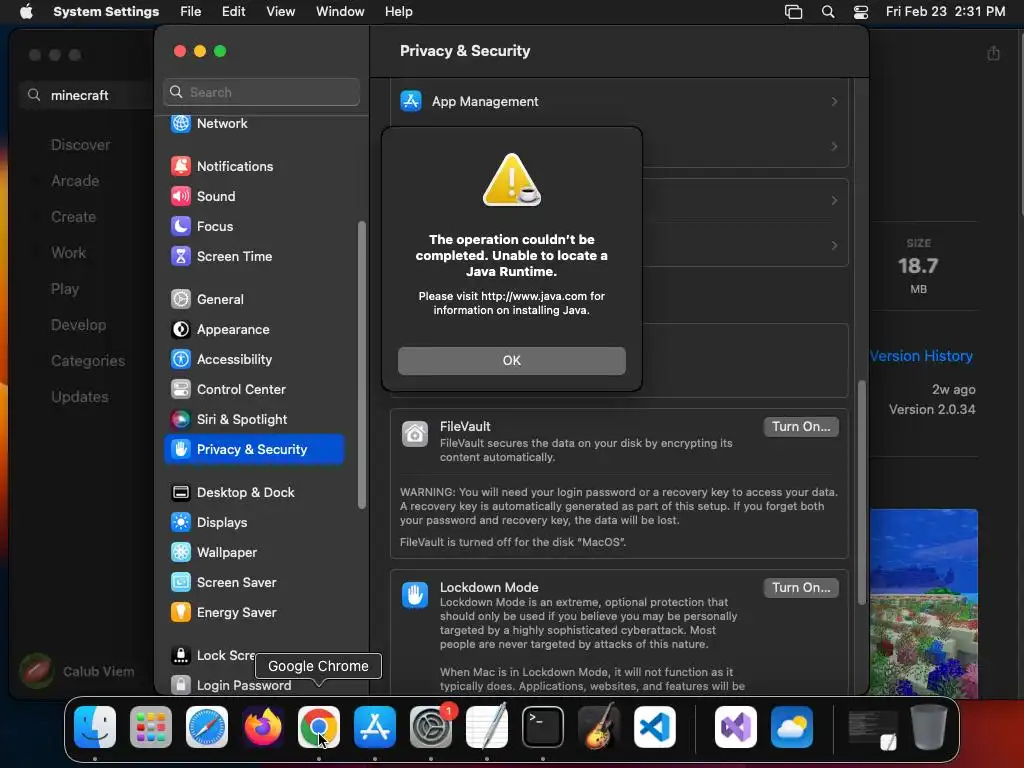Open Control Center settings
This screenshot has height=768, width=1024.
coord(255,390)
